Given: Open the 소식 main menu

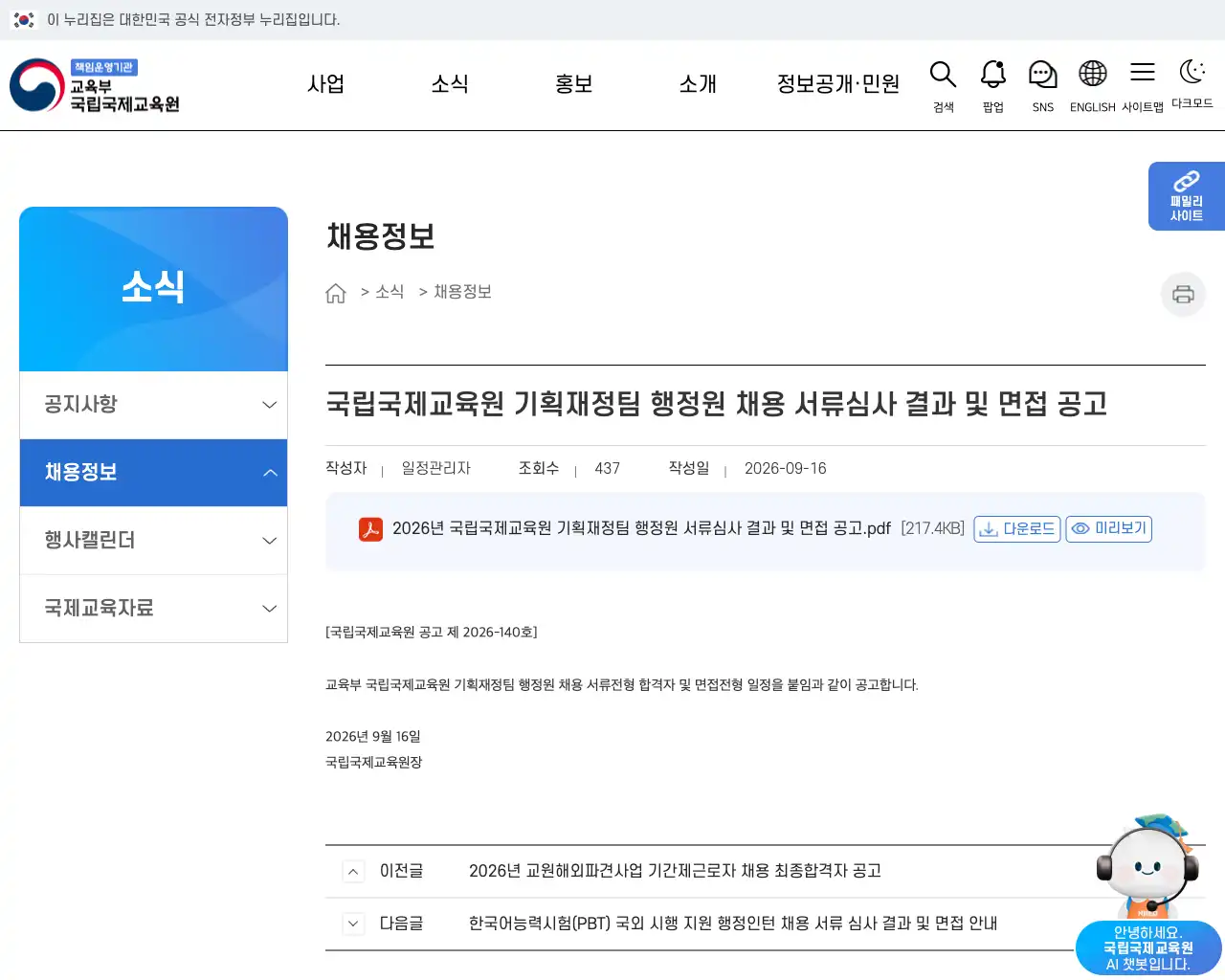Looking at the screenshot, I should tap(450, 84).
